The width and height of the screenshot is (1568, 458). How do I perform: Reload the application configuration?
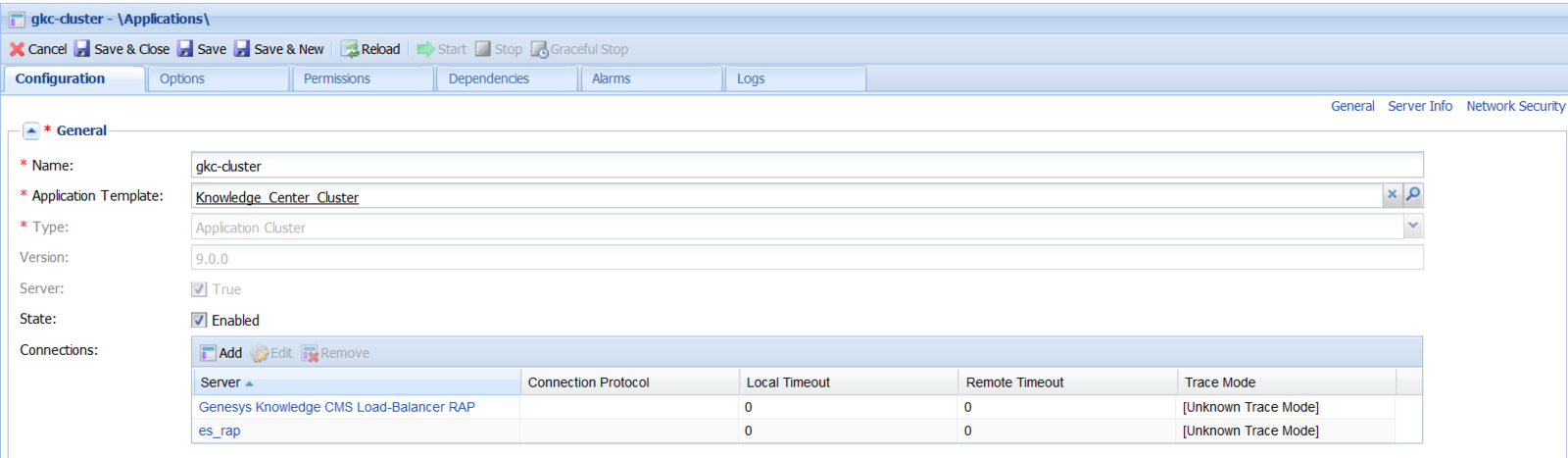[370, 49]
